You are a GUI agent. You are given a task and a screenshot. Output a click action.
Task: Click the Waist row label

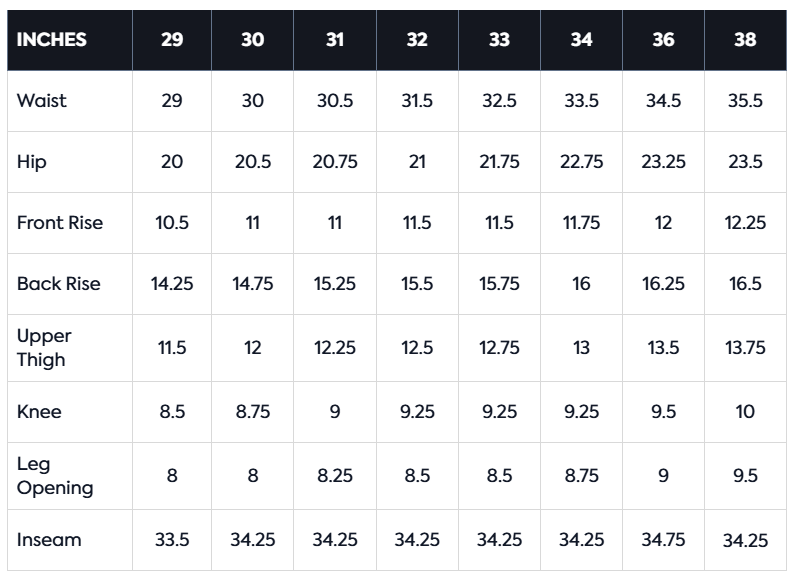[42, 101]
